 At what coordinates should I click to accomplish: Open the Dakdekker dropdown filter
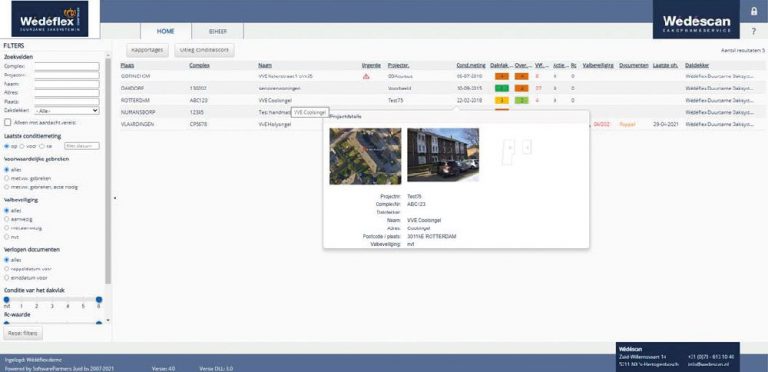tap(67, 111)
